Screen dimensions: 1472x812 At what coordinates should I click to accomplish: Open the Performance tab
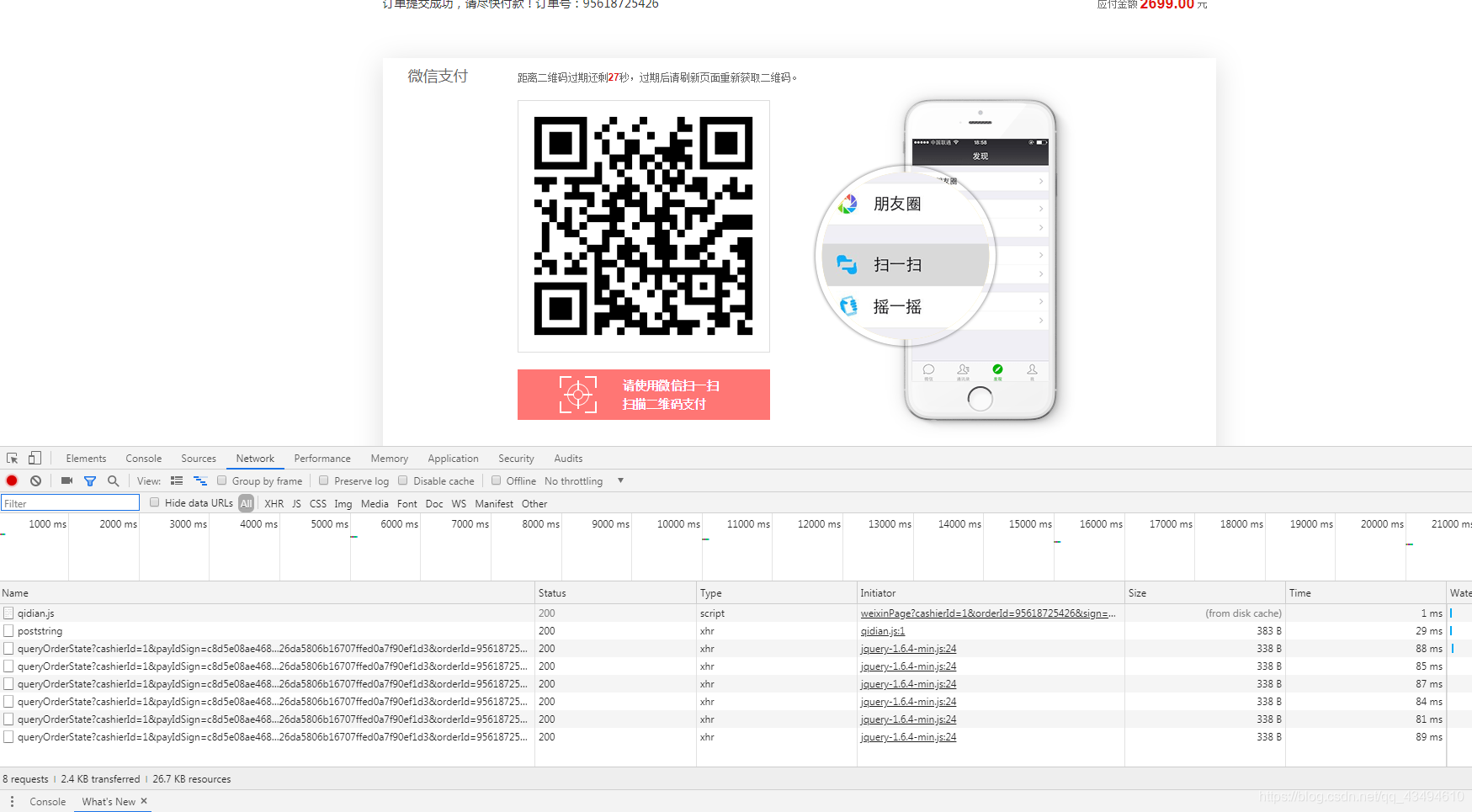[x=322, y=459]
